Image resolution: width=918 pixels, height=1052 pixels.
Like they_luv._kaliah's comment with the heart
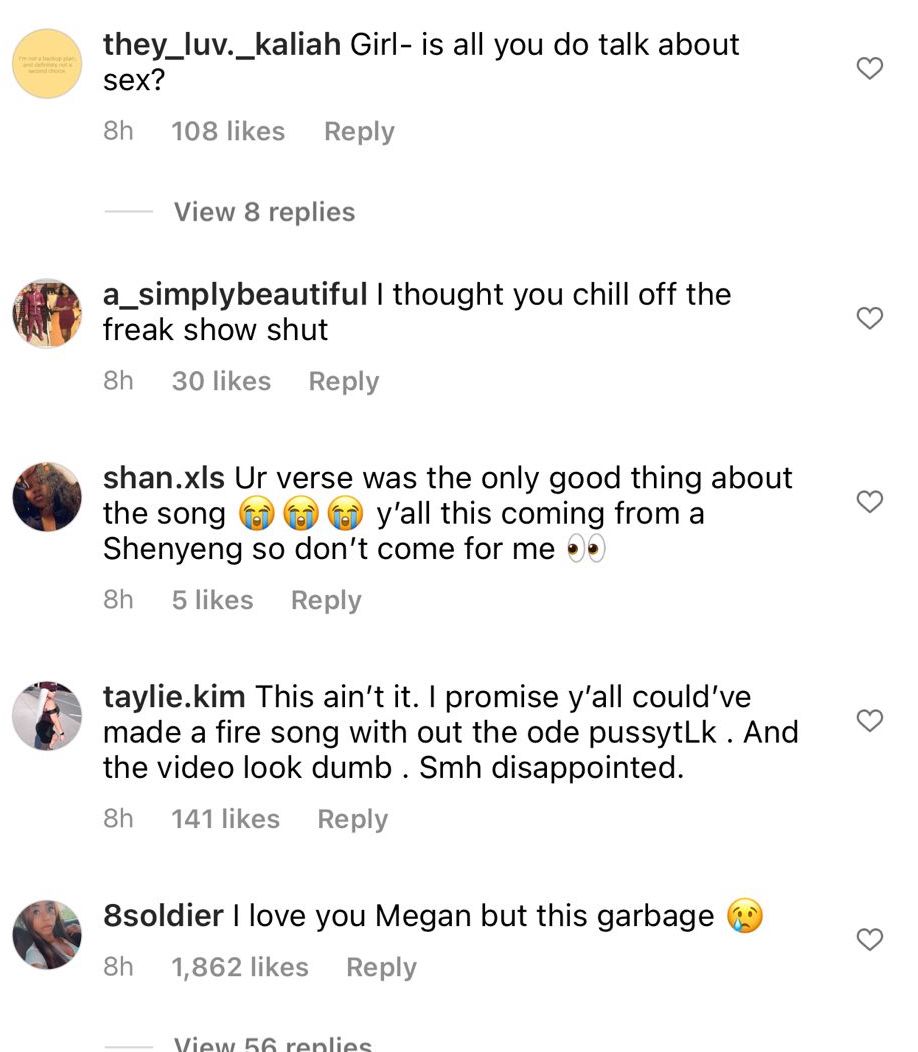tap(871, 68)
